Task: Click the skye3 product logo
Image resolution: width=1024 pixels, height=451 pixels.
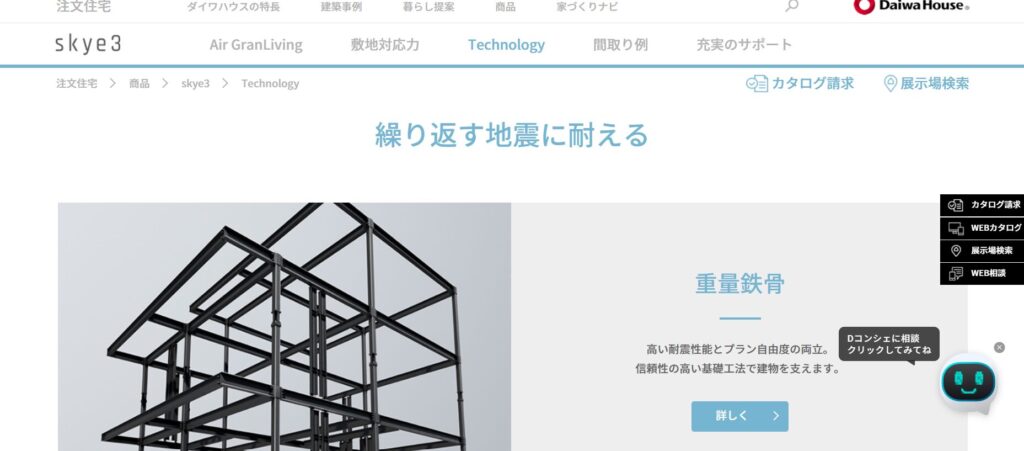Action: click(88, 44)
